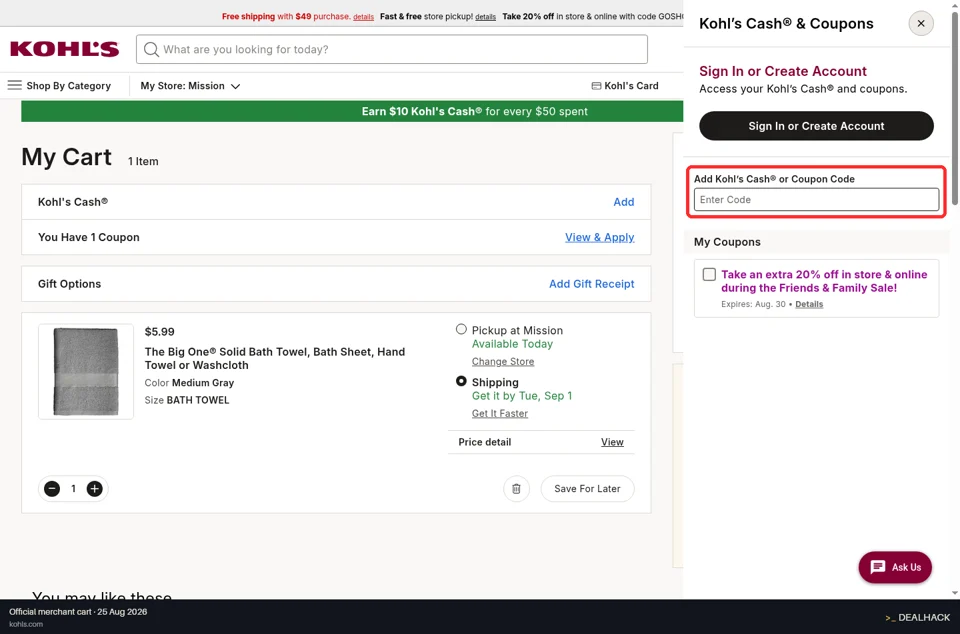Click Save For Later button
Viewport: 960px width, 634px height.
[587, 488]
